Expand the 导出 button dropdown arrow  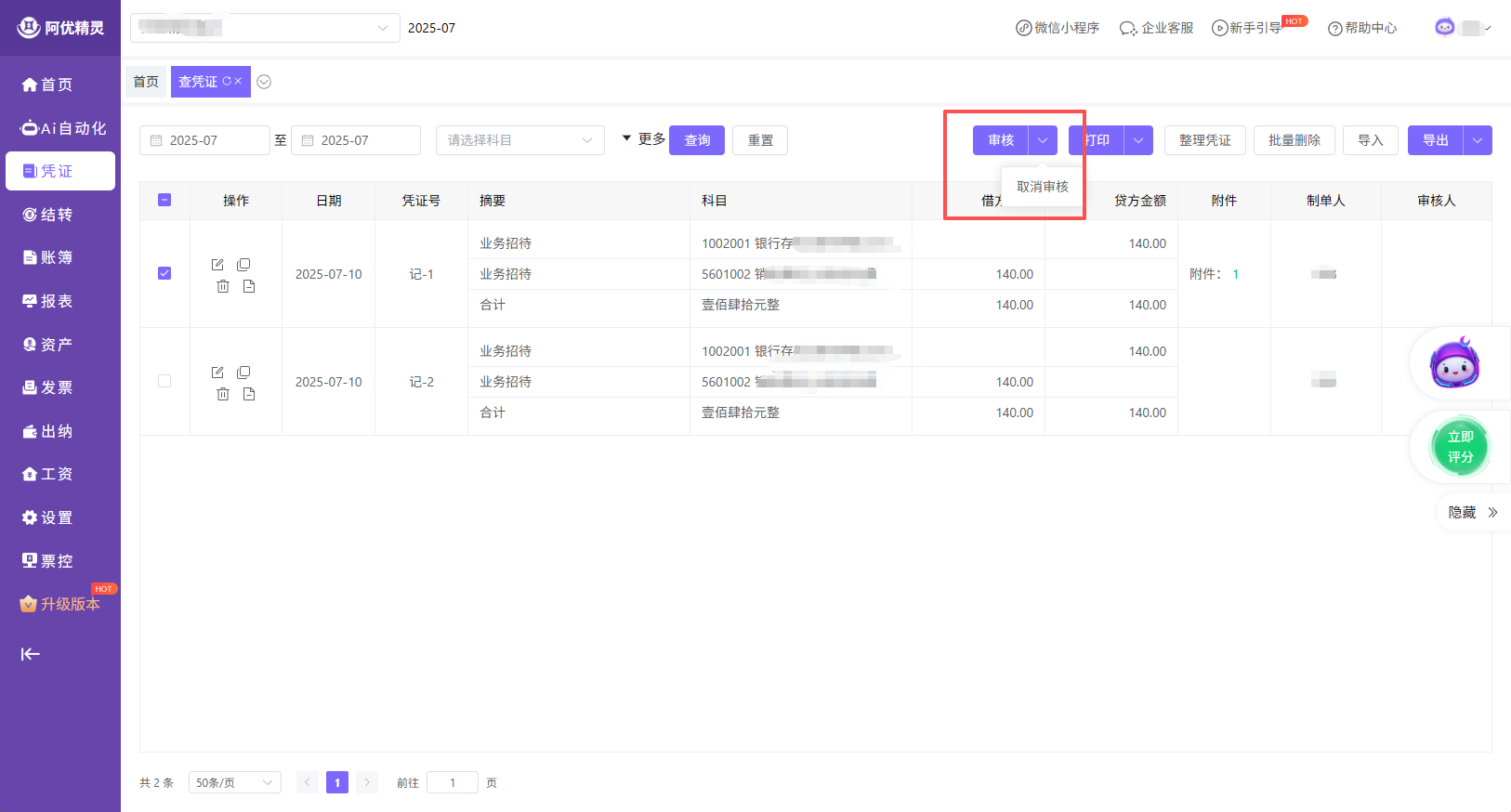pyautogui.click(x=1478, y=140)
